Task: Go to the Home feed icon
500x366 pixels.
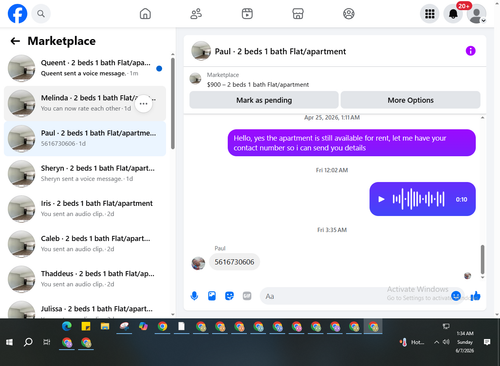Action: [145, 14]
